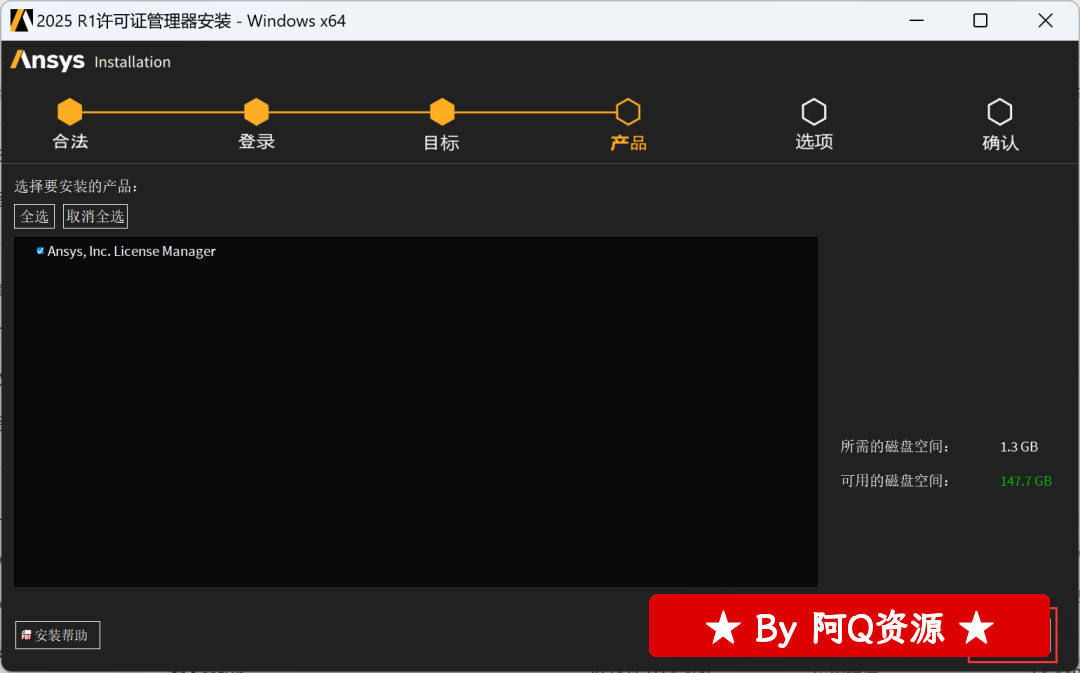
Task: Click the 目标 step hexagon icon
Action: (442, 112)
